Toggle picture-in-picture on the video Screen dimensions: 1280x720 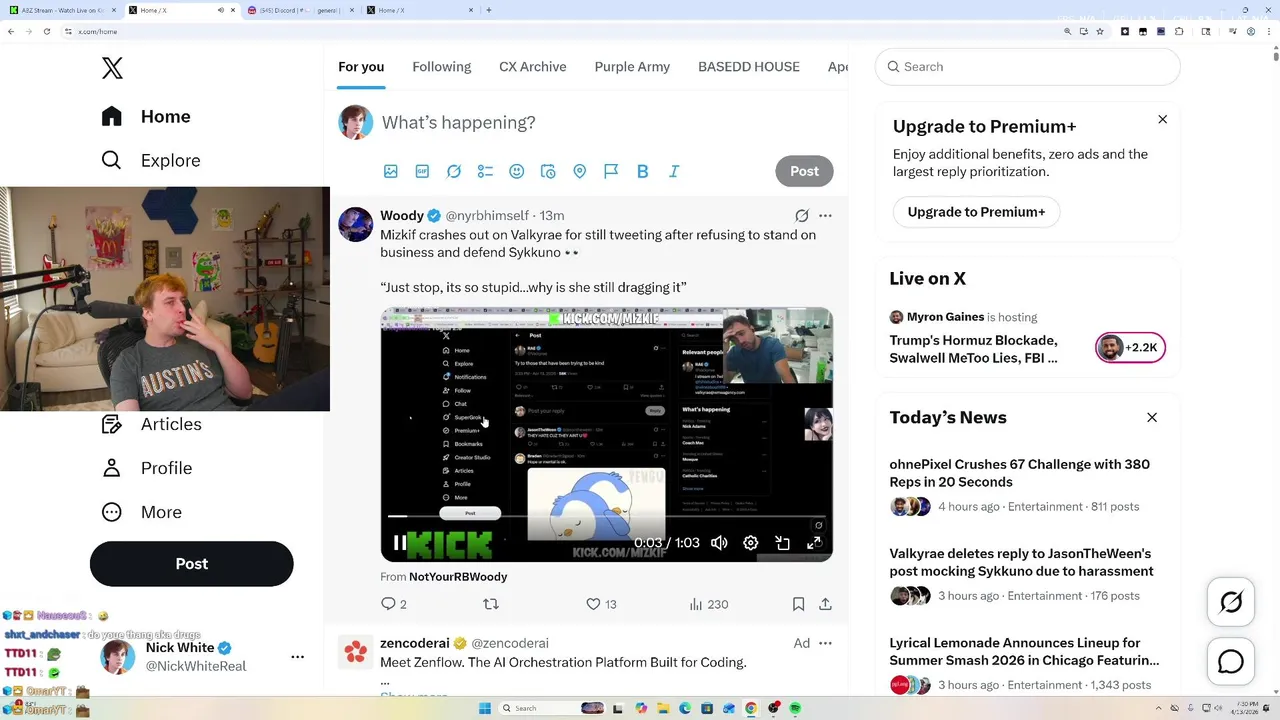783,543
